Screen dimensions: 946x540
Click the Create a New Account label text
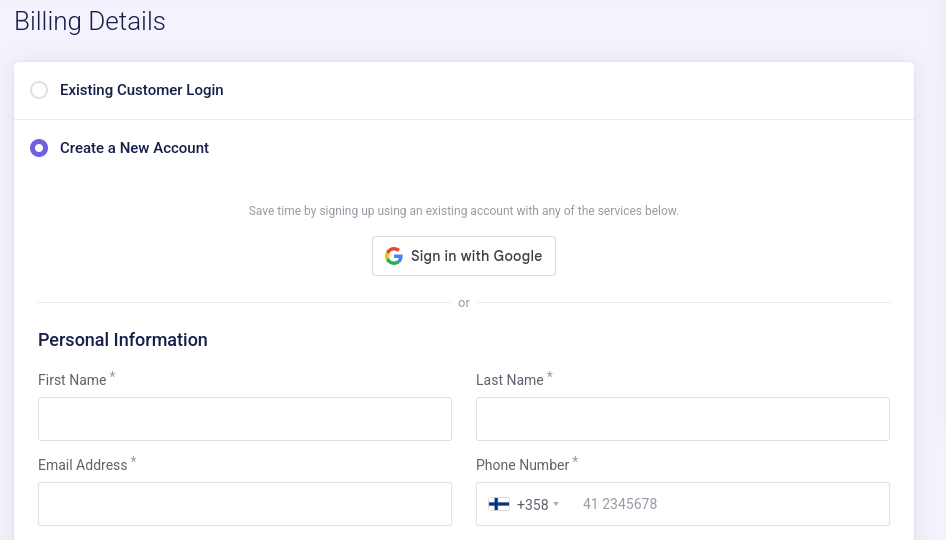134,148
